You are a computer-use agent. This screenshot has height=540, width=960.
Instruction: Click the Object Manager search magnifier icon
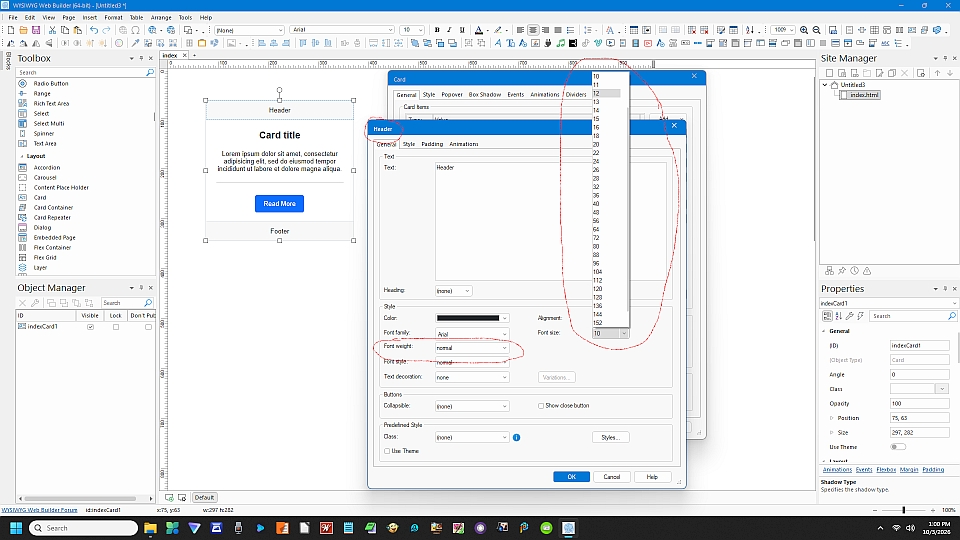(148, 303)
